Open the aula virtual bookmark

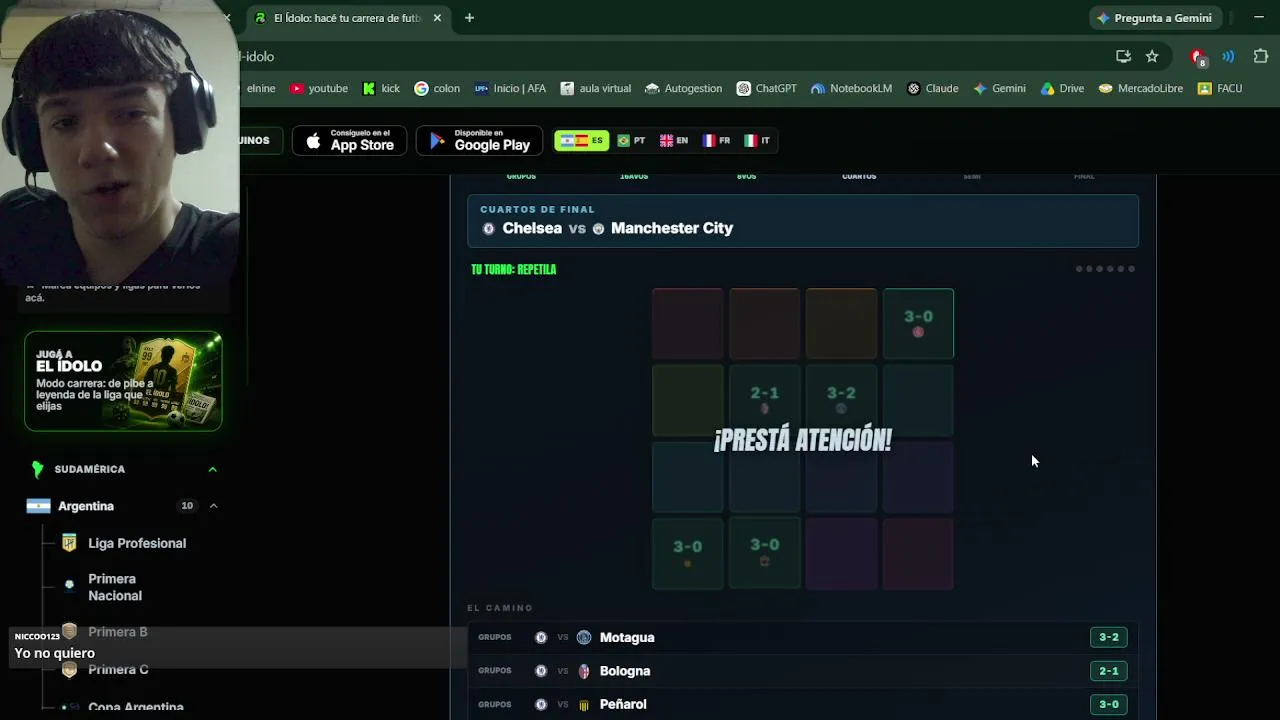click(596, 88)
